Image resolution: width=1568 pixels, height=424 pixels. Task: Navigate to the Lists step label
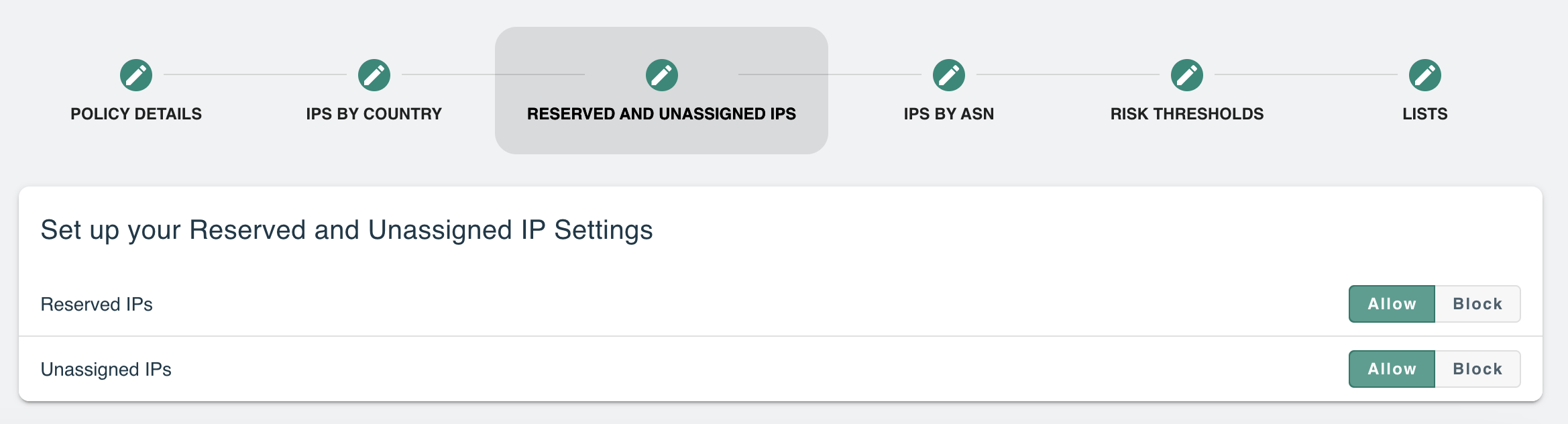coord(1425,114)
